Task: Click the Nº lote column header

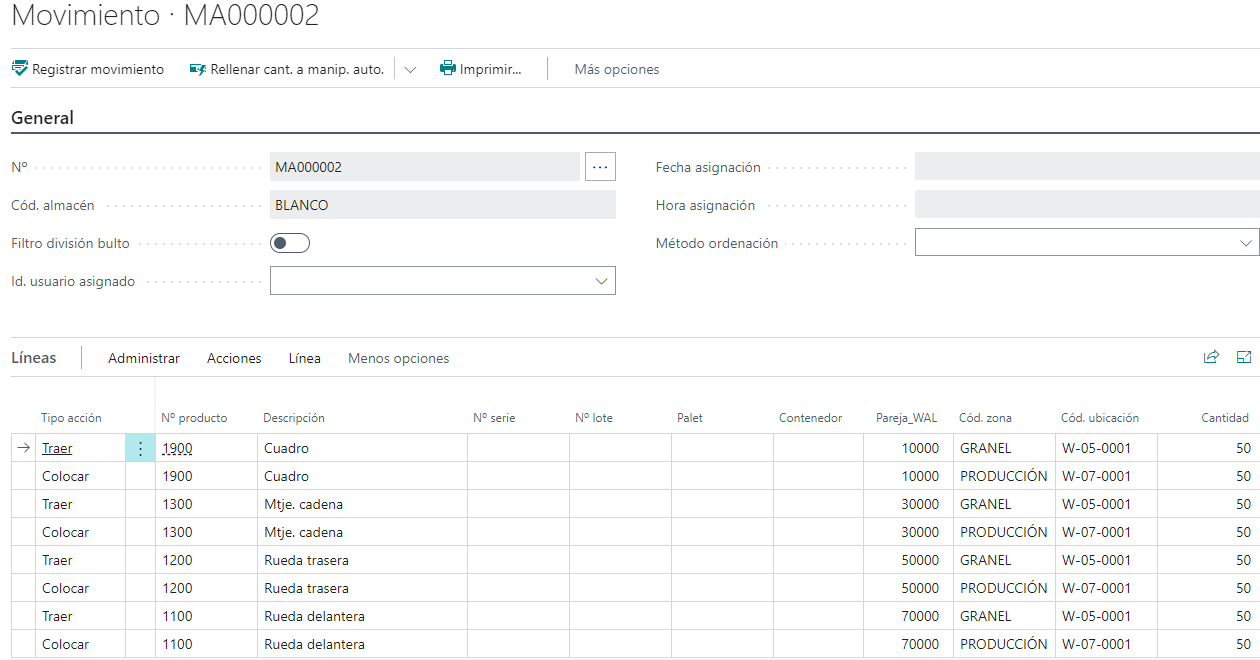Action: pyautogui.click(x=594, y=418)
